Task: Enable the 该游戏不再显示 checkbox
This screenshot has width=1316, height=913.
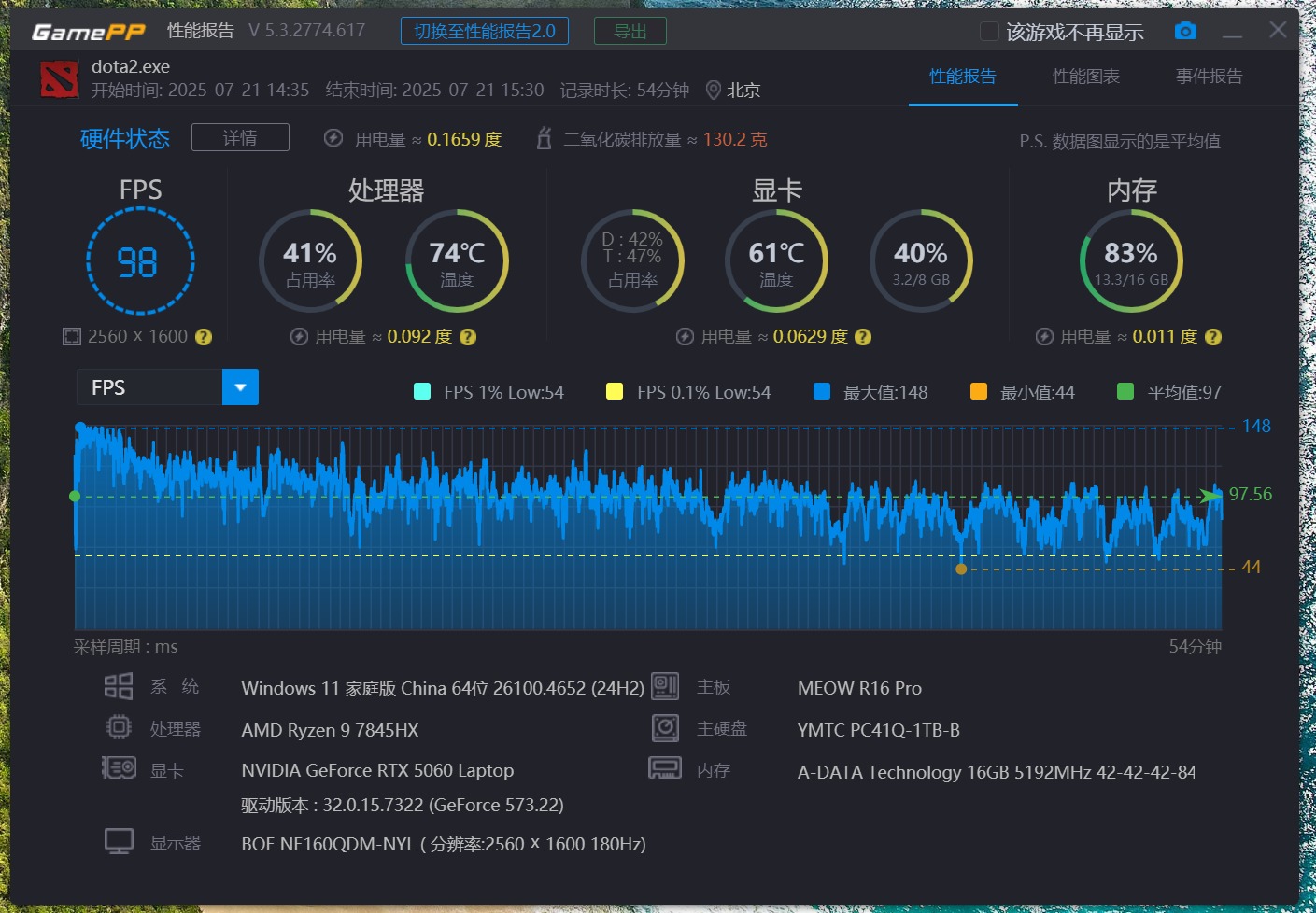Action: coord(989,32)
